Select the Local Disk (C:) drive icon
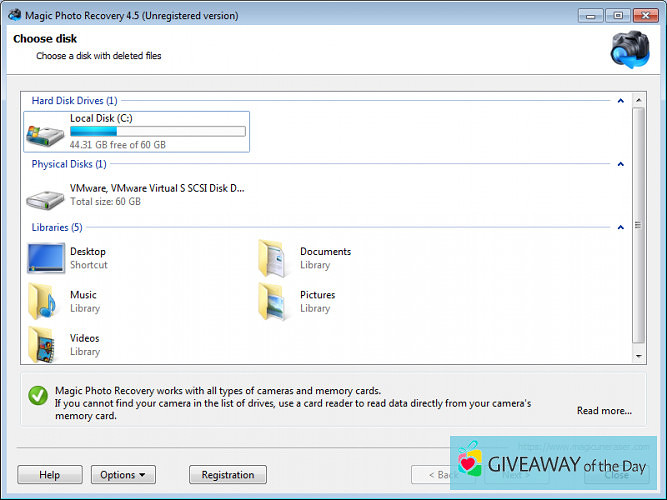This screenshot has width=667, height=500. [x=46, y=133]
